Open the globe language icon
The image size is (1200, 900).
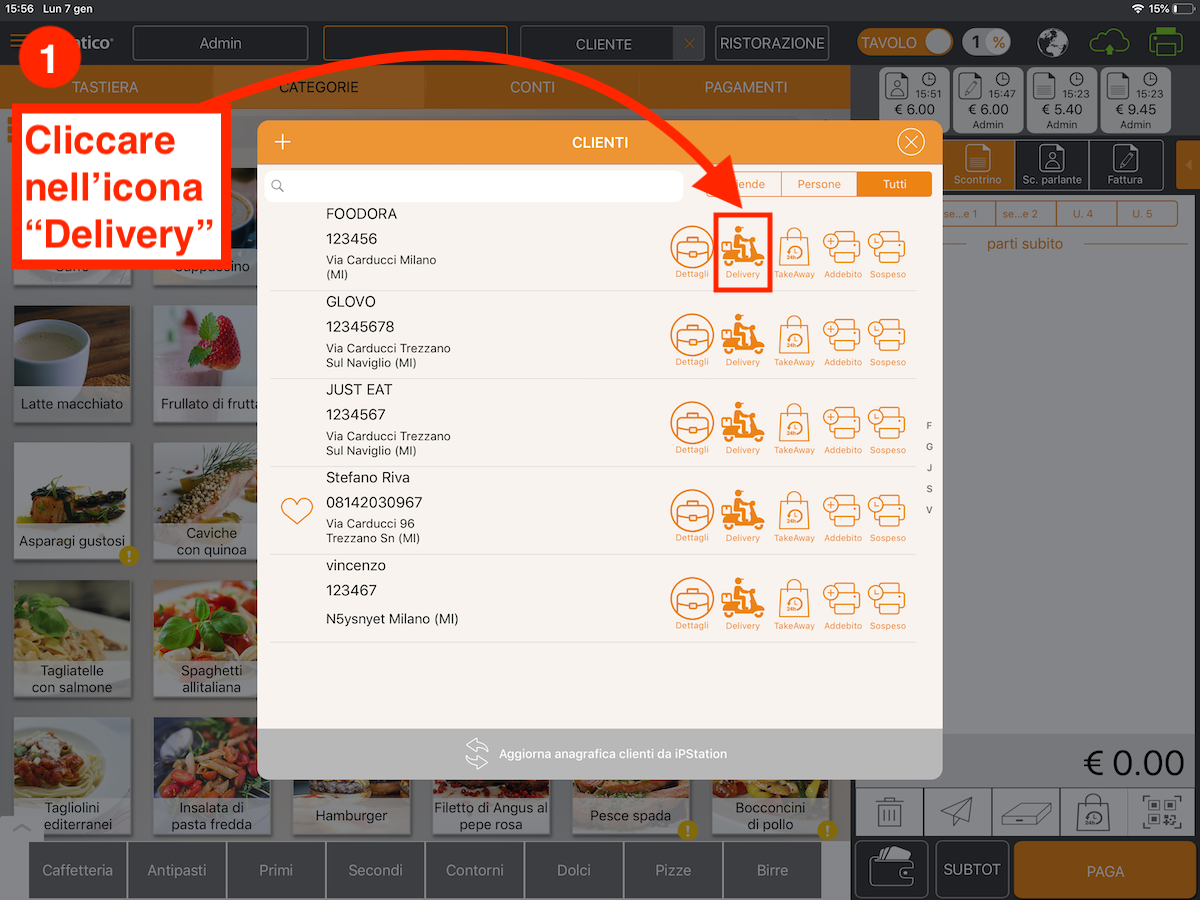tap(1053, 43)
